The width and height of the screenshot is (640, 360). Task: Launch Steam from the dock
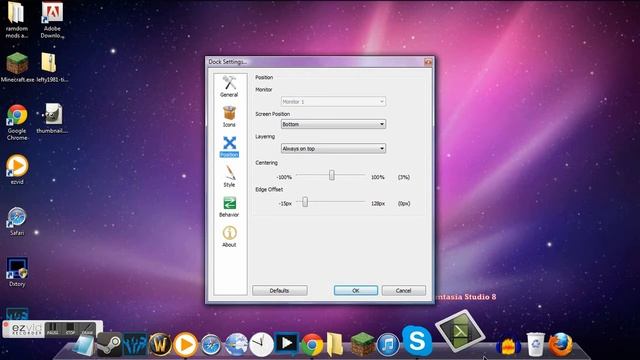(x=109, y=345)
